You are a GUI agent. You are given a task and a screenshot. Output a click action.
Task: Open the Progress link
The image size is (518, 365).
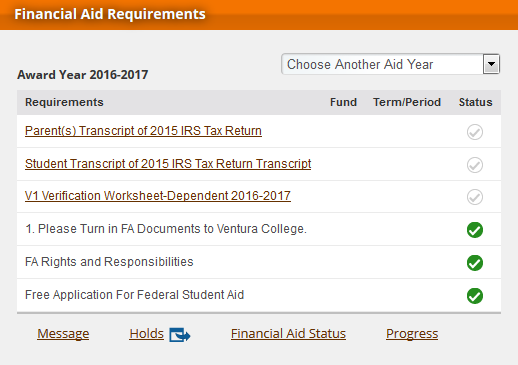(x=412, y=334)
